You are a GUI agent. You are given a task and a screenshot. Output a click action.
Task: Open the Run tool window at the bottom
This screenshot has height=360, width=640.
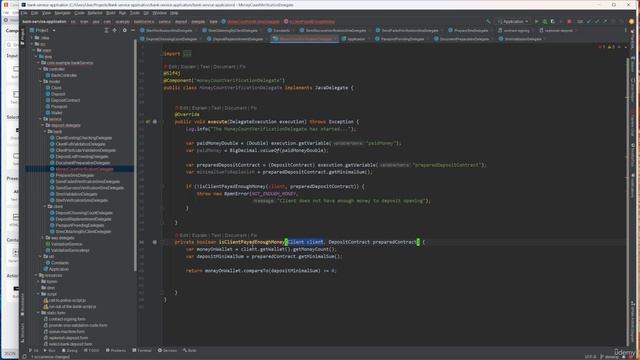point(50,350)
